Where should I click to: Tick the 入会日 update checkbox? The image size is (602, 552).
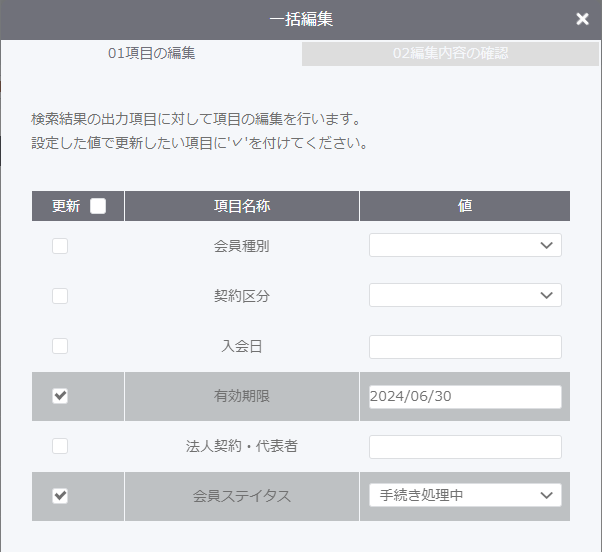coord(60,346)
